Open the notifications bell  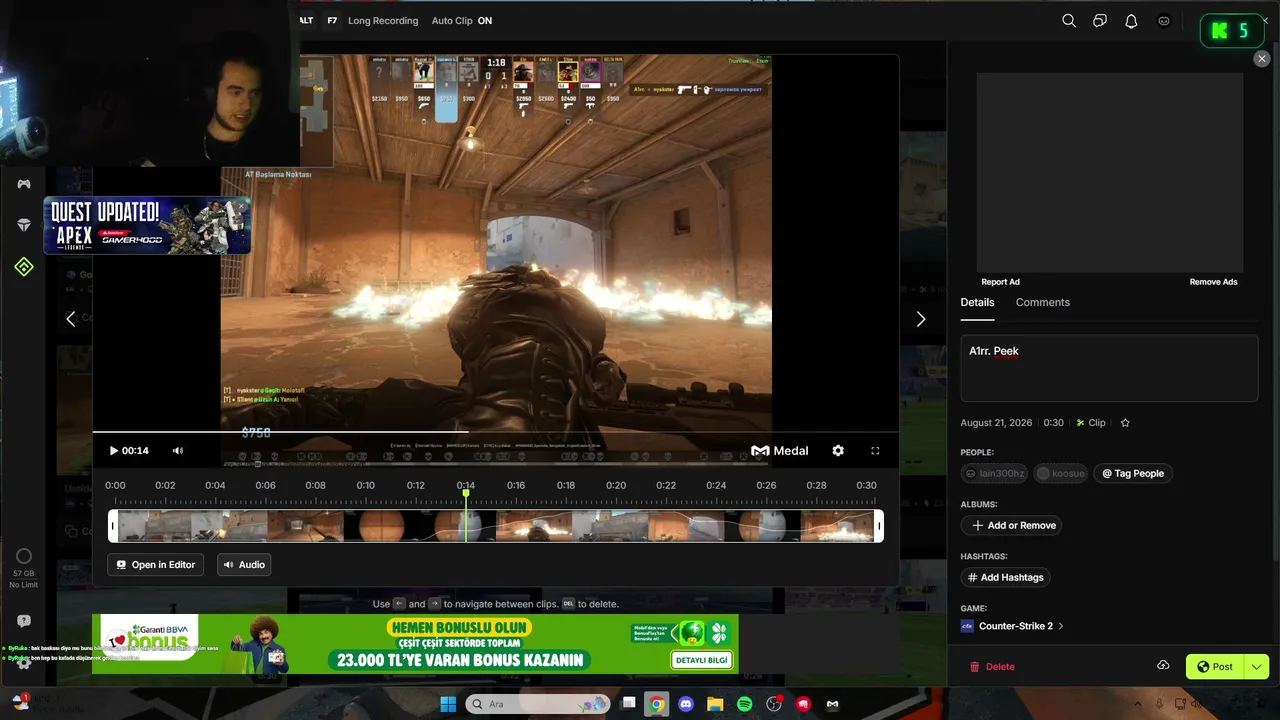pos(1131,21)
